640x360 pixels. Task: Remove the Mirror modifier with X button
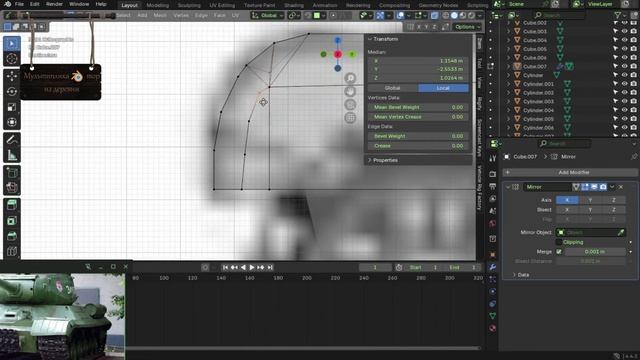(621, 187)
